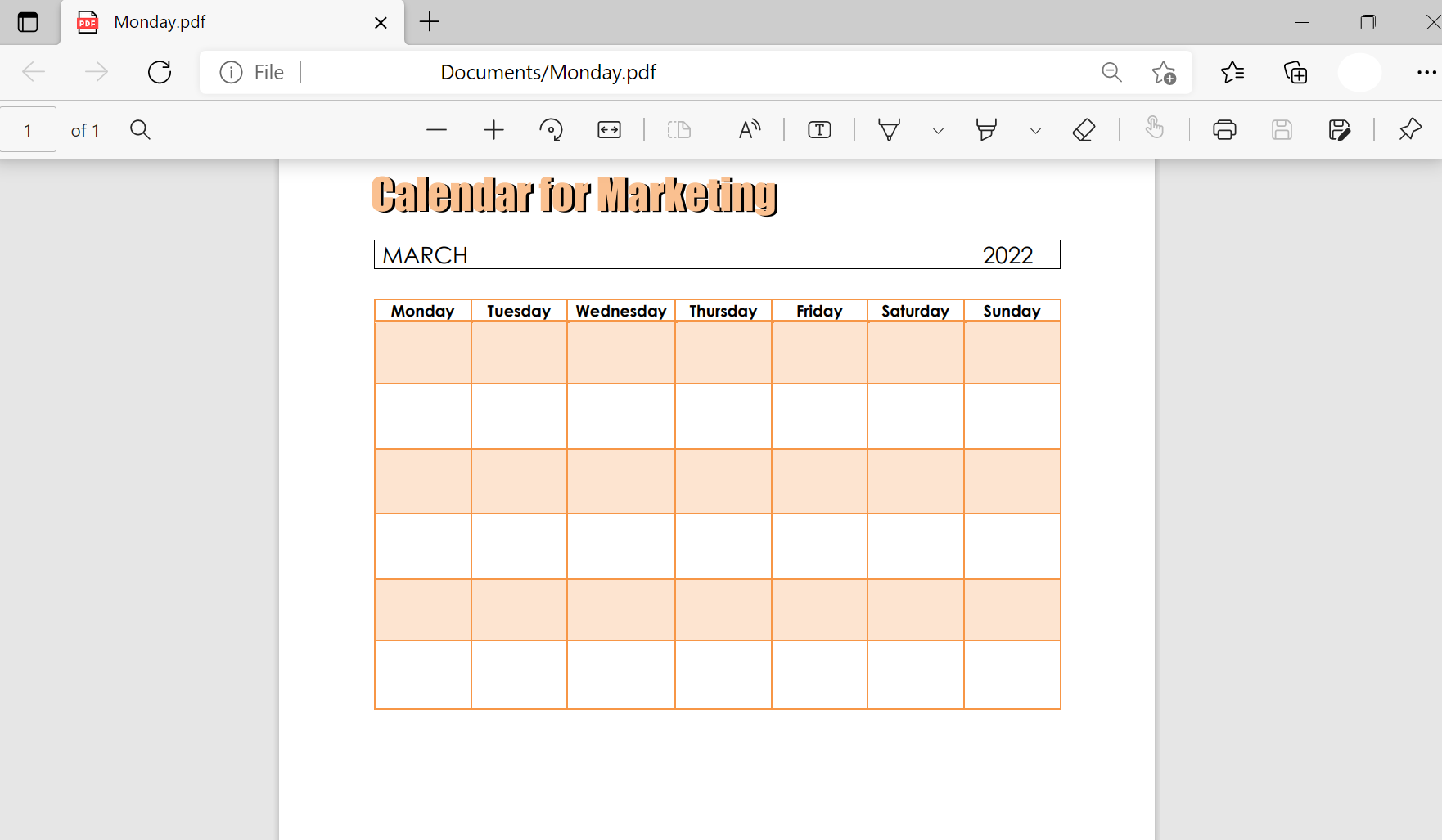1442x840 pixels.
Task: Add Monday.pdf to favorites
Action: click(x=1163, y=72)
